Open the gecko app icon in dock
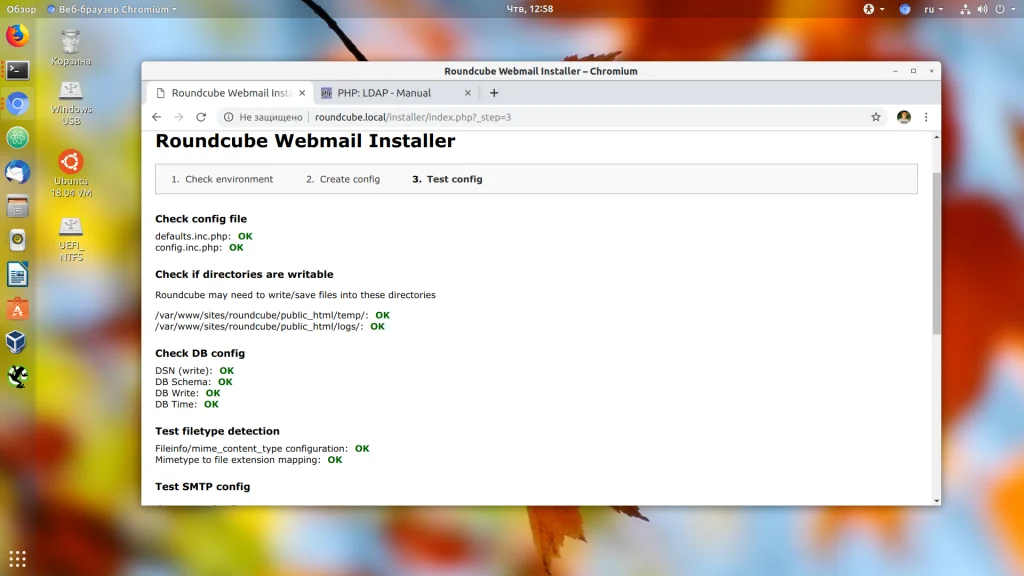The width and height of the screenshot is (1024, 576). (x=18, y=376)
